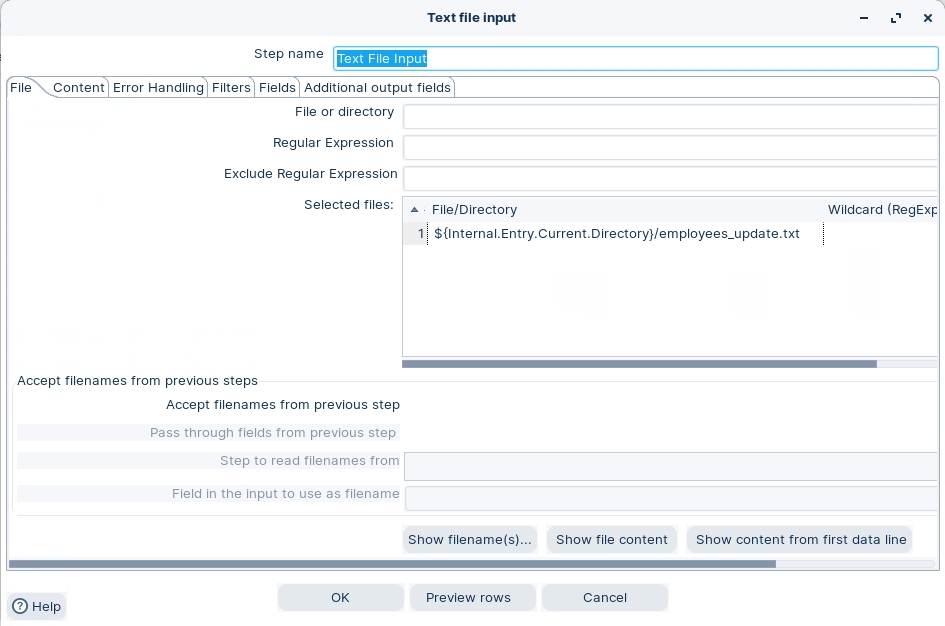Click the Selected files horizontal scrollbar

[640, 364]
